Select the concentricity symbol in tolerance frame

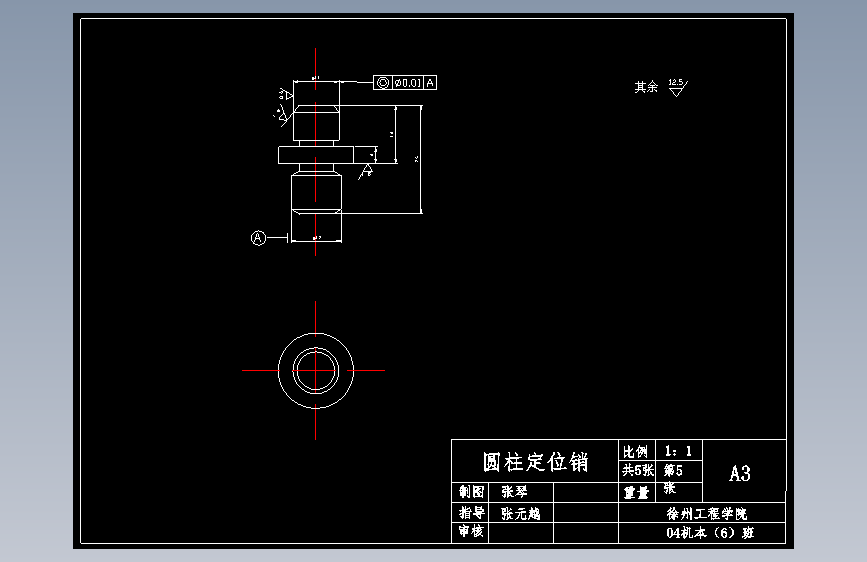coord(383,83)
